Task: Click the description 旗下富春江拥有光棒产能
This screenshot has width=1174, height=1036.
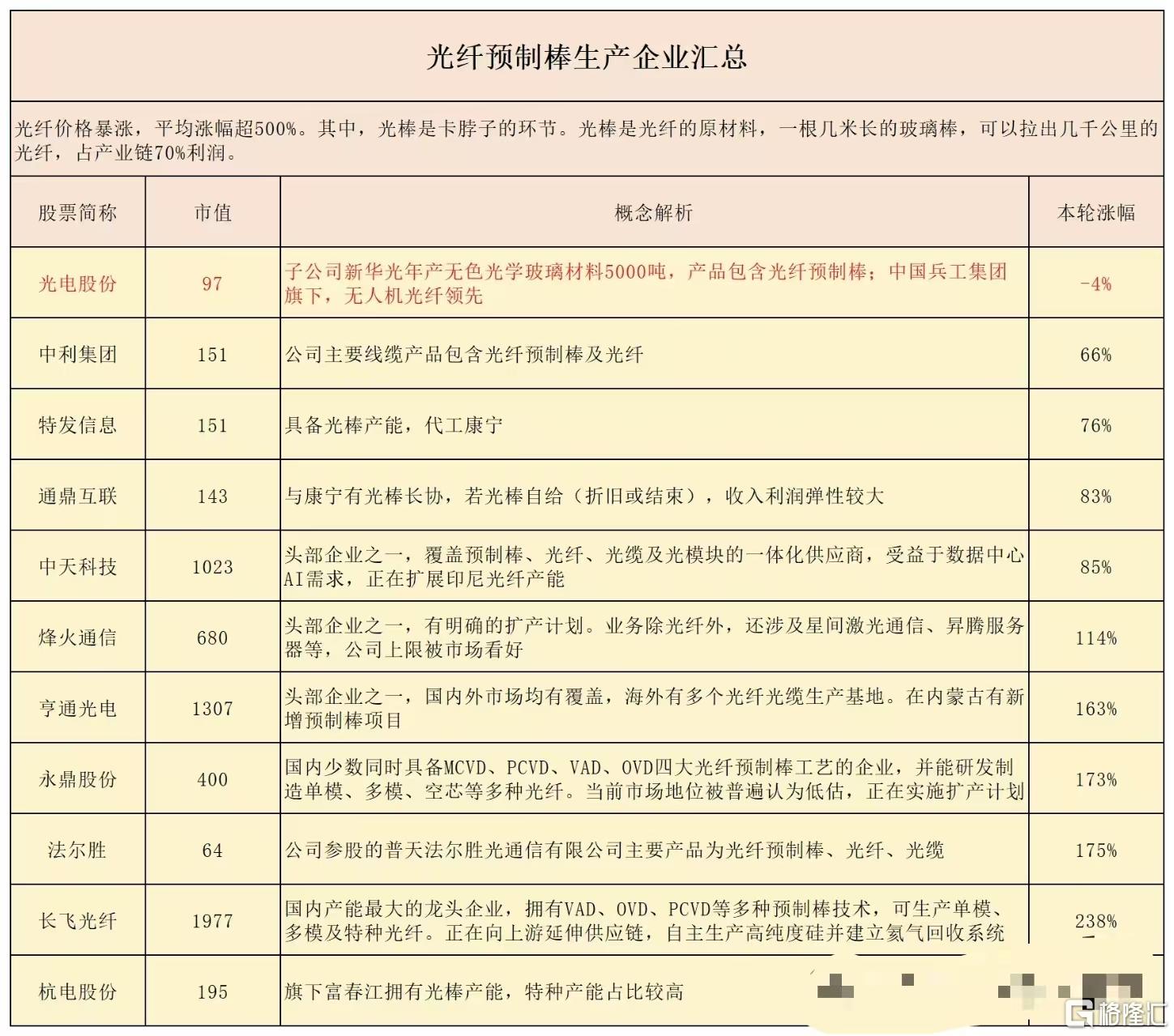Action: coord(484,991)
